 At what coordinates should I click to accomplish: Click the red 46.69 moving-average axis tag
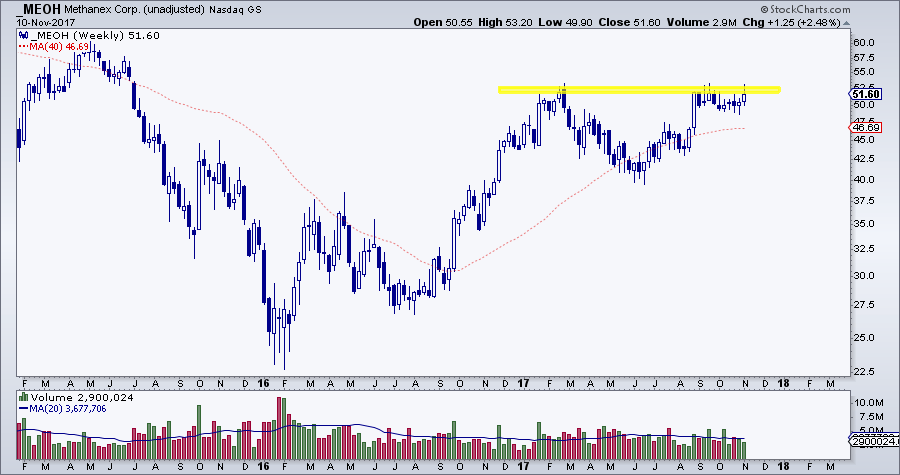click(x=867, y=127)
